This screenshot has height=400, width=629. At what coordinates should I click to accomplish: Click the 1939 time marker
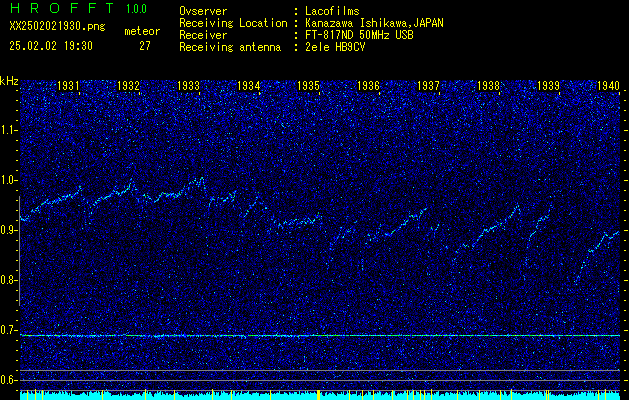point(548,85)
